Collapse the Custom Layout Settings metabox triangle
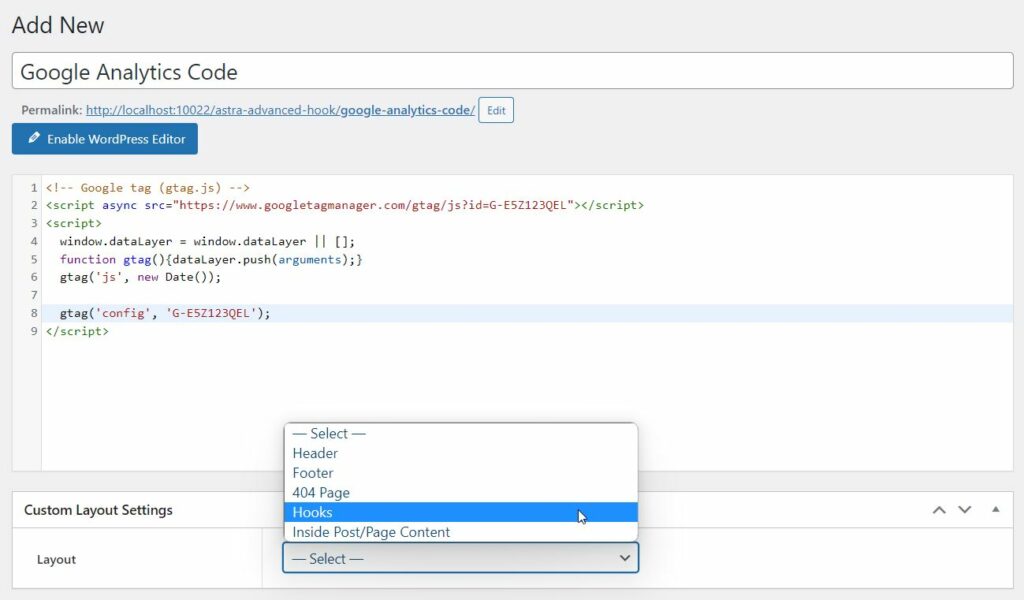Viewport: 1024px width, 600px height. (x=995, y=509)
